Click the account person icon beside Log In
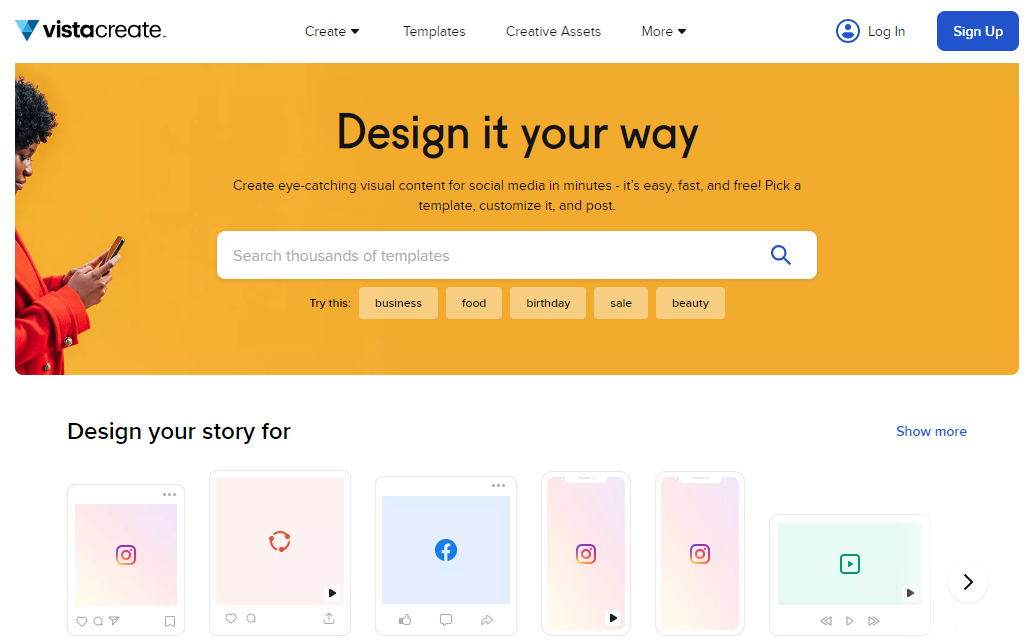Viewport: 1030px width, 642px height. pyautogui.click(x=848, y=31)
